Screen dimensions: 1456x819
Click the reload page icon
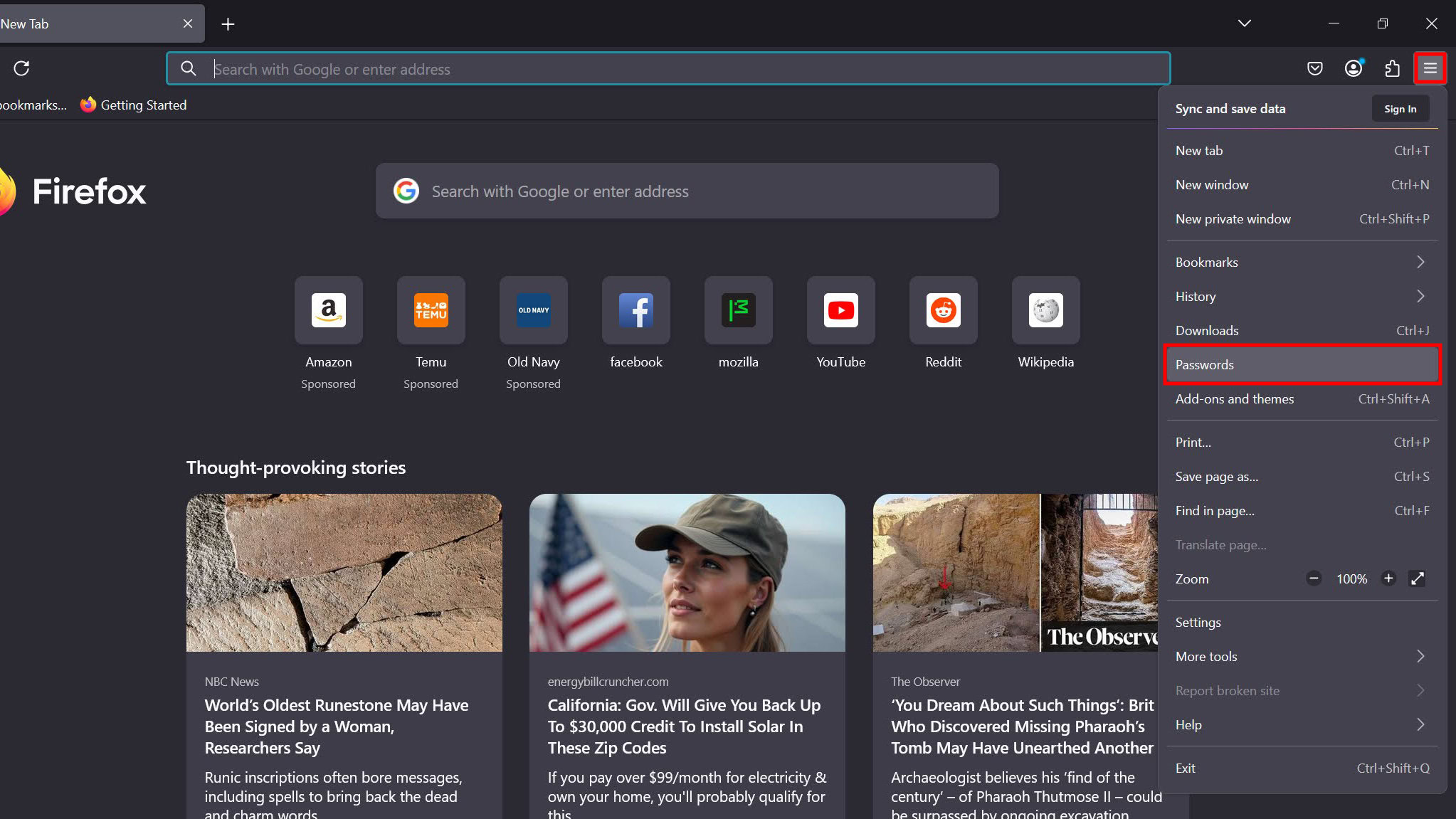click(x=21, y=68)
